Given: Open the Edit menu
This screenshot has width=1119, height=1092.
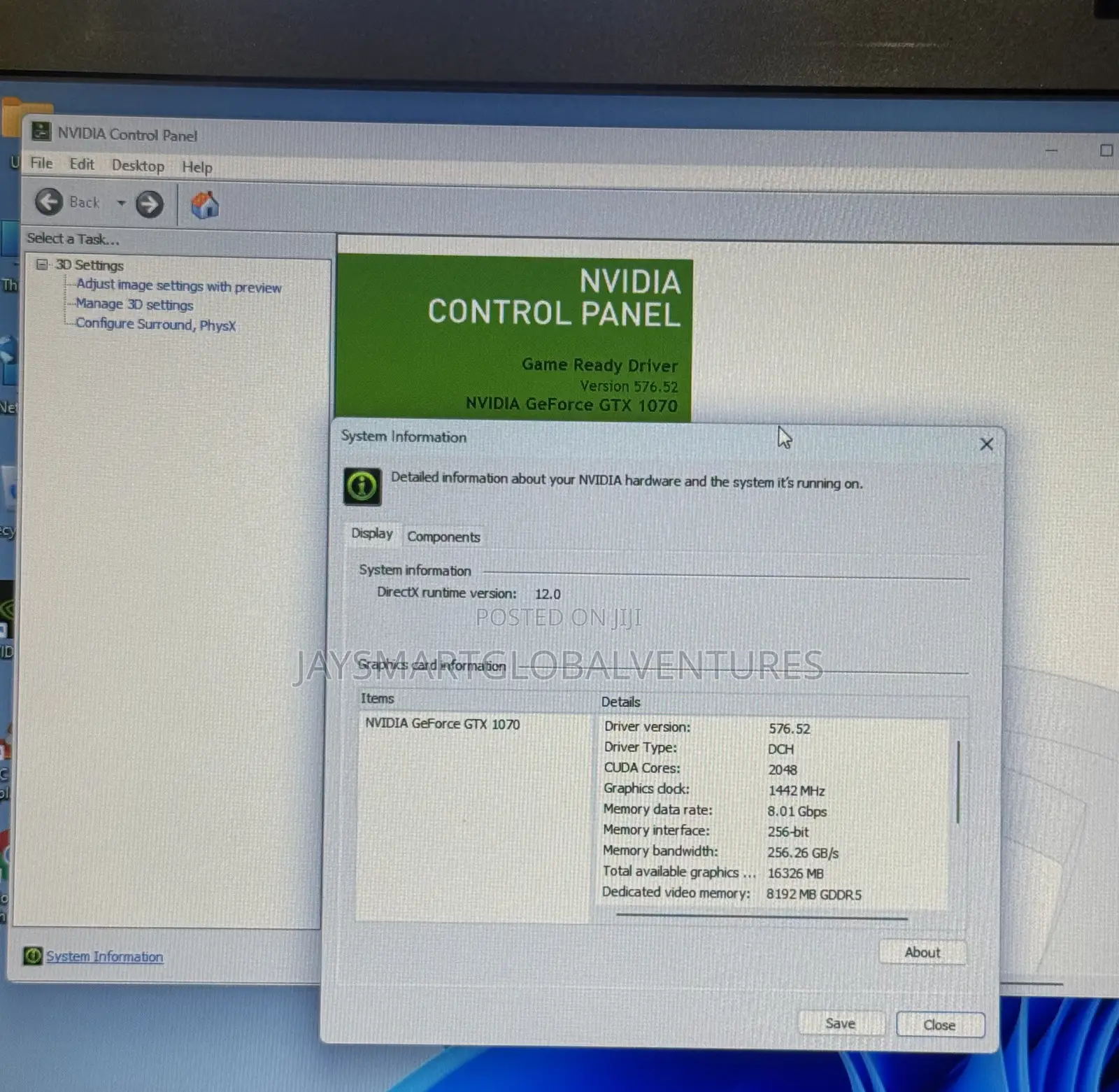Looking at the screenshot, I should [82, 164].
